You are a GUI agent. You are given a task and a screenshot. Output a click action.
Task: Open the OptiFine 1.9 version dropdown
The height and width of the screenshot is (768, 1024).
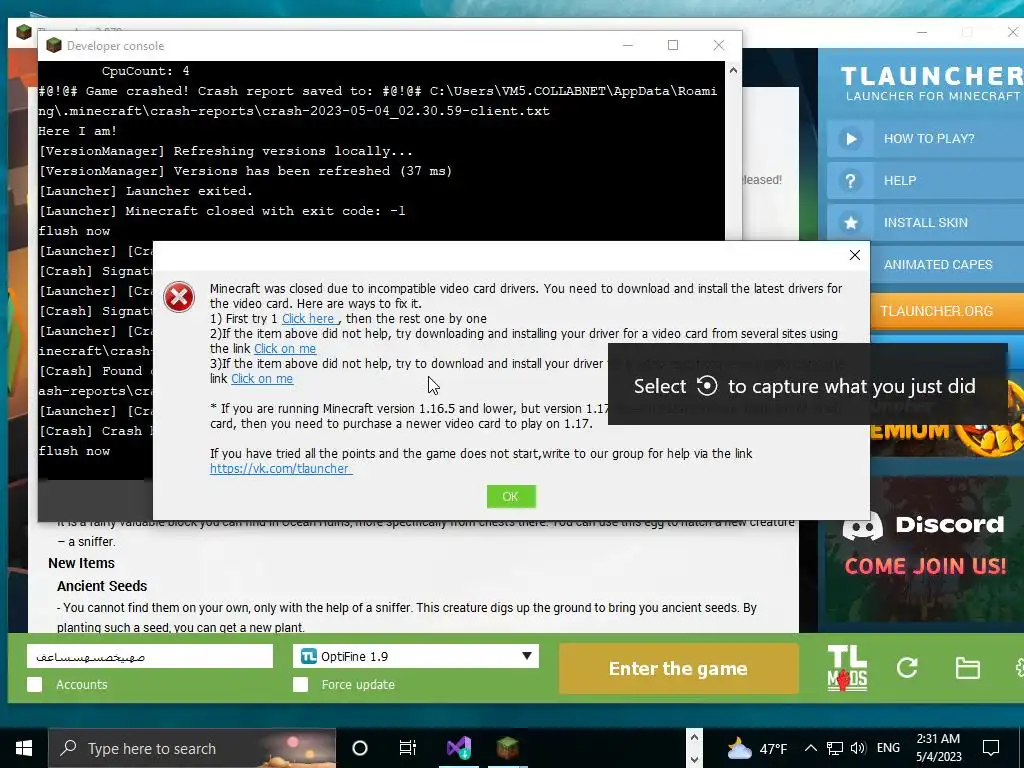pyautogui.click(x=415, y=656)
